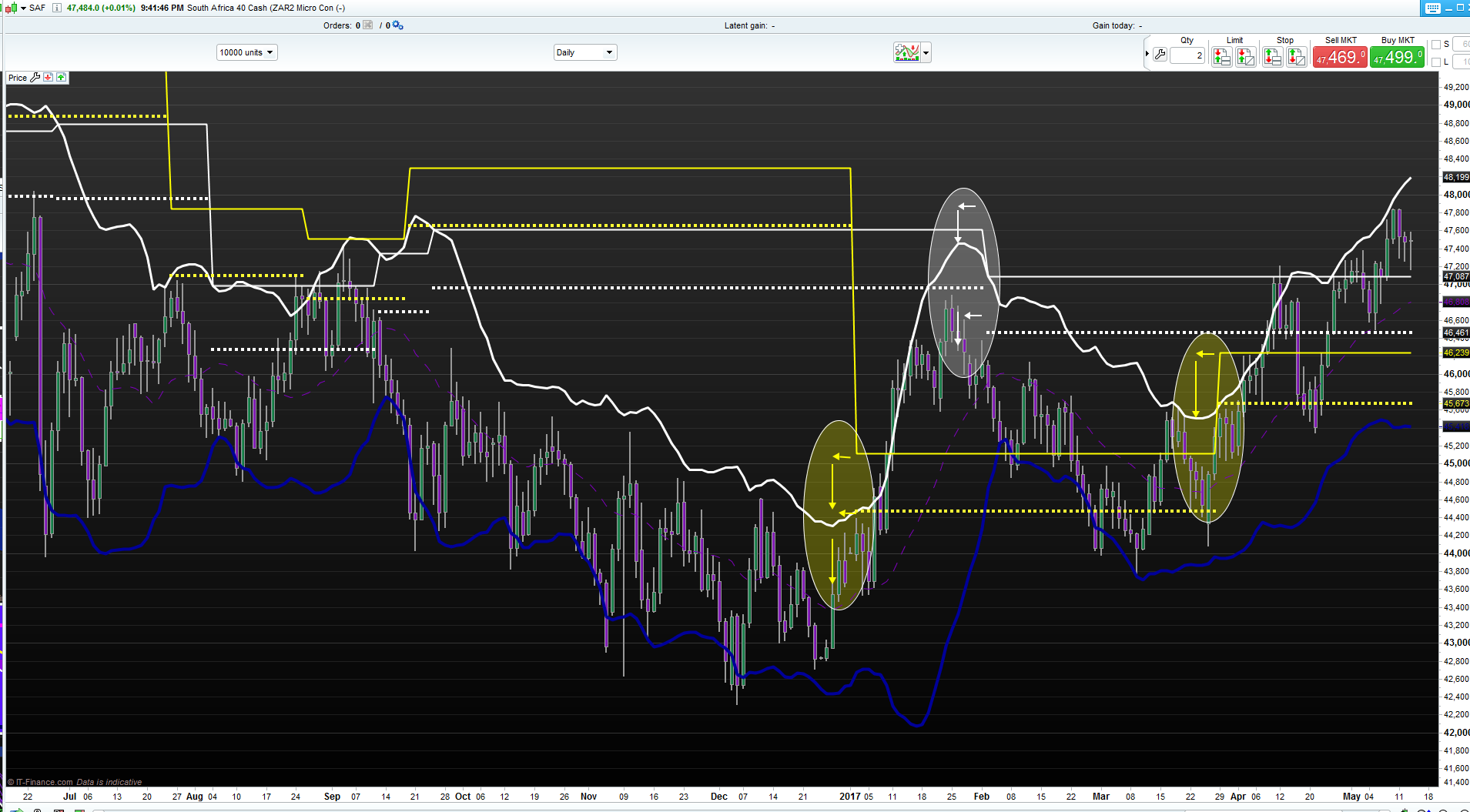Select the Price panel label

tap(18, 78)
